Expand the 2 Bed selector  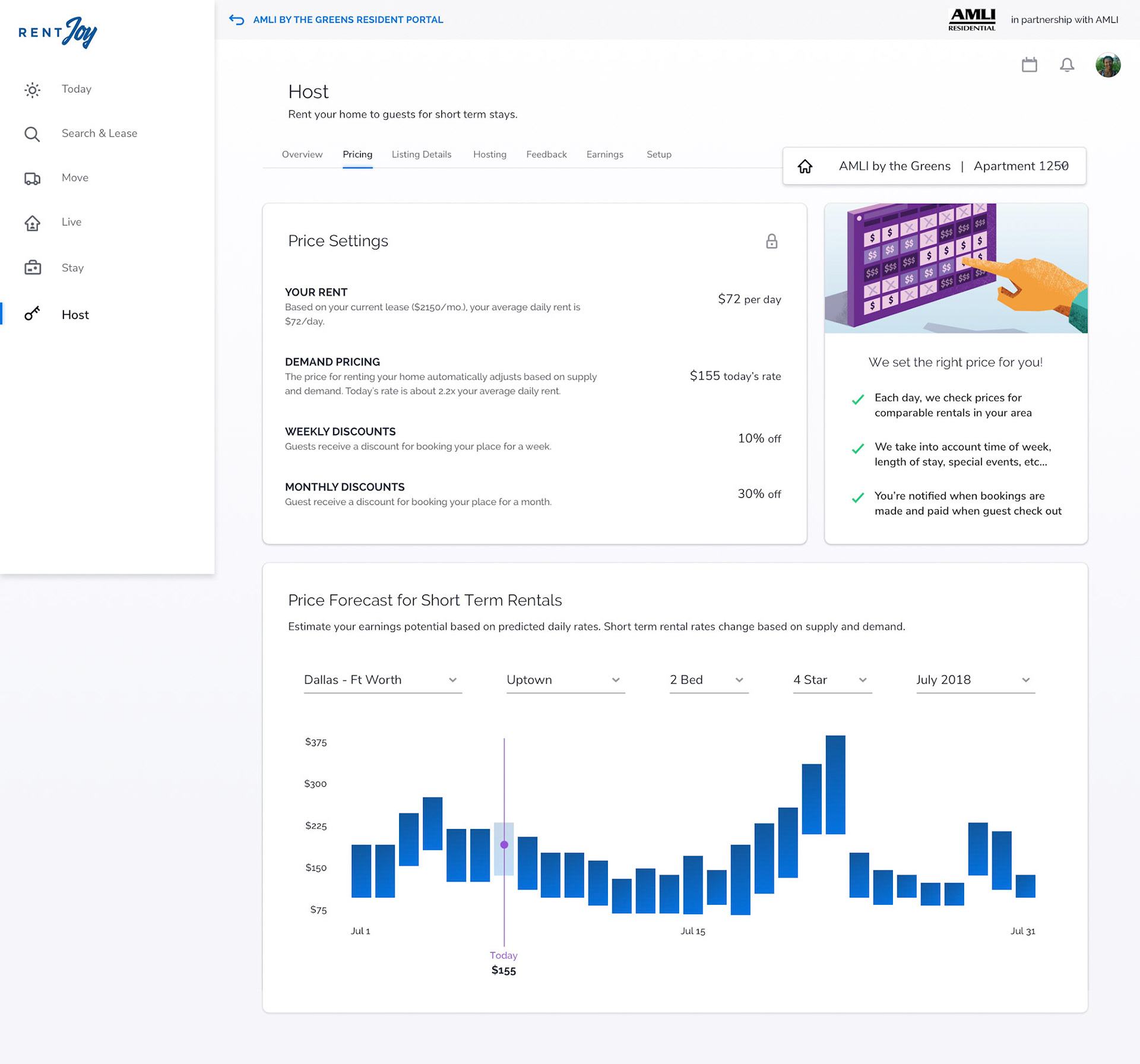(x=708, y=680)
